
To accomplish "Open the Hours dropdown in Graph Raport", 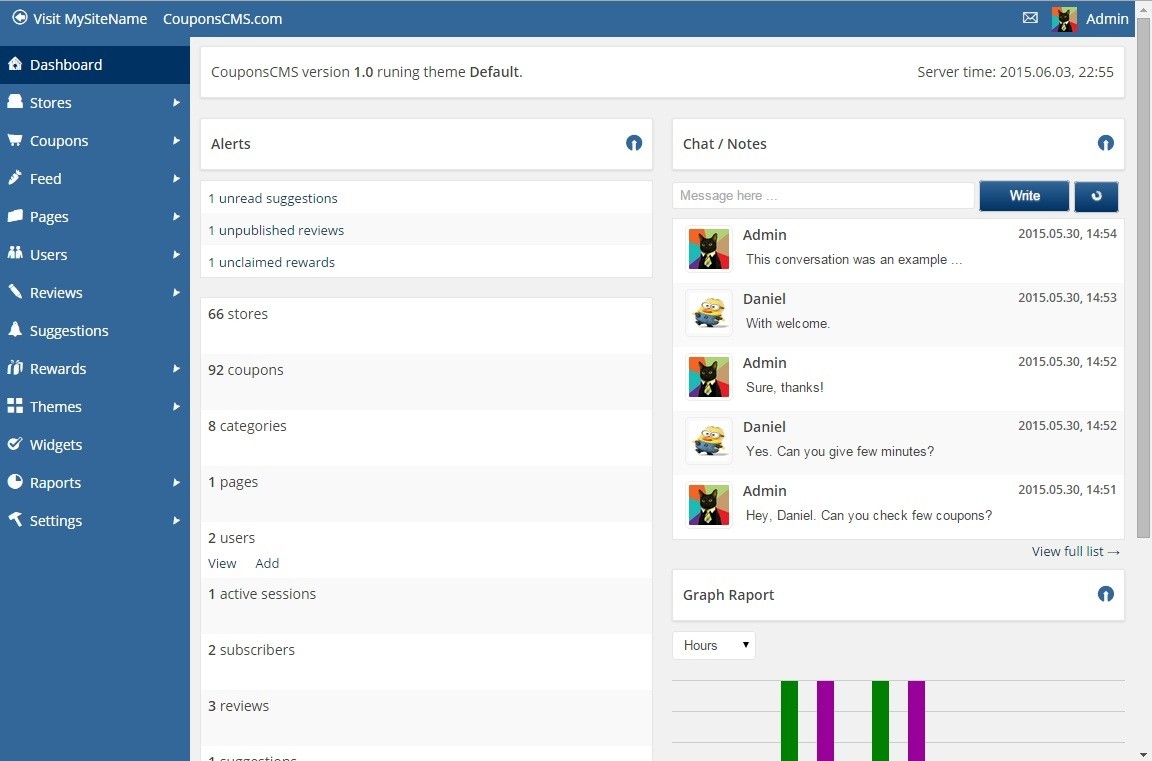I will [714, 645].
